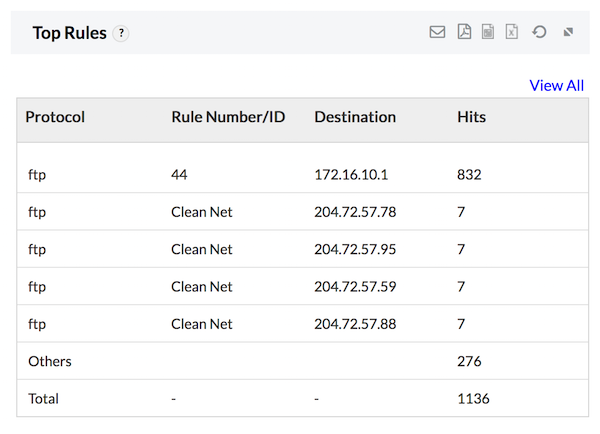Open the Top Rules help question mark
The width and height of the screenshot is (600, 434).
tap(121, 33)
